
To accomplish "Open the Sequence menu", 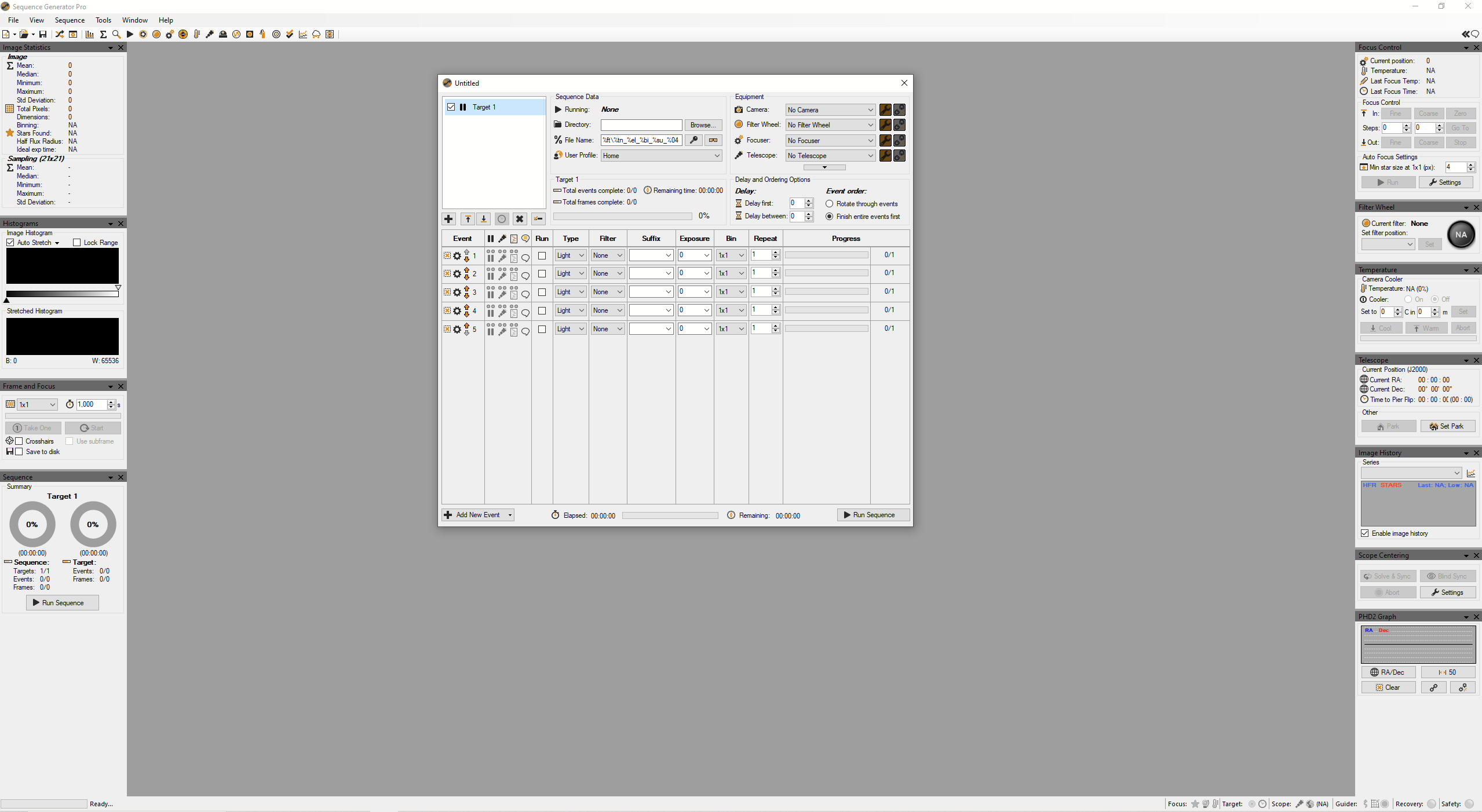I will (x=70, y=20).
